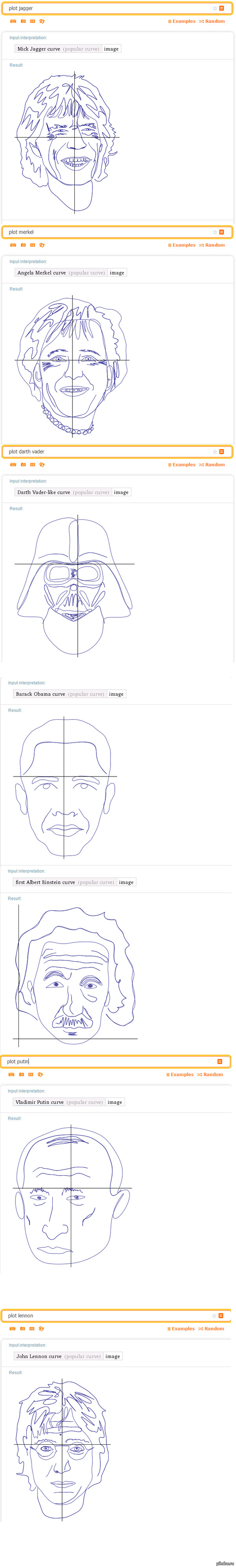This screenshot has height=1568, width=236.
Task: Open Examples below the "plot lennon" search box
Action: (x=181, y=1329)
